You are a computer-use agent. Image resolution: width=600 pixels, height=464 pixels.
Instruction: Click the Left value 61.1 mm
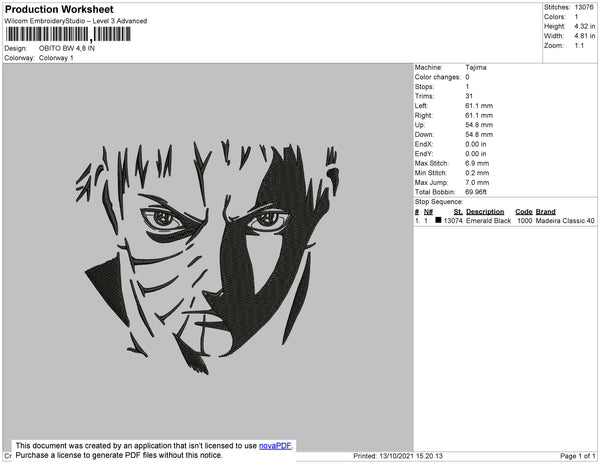coord(479,106)
